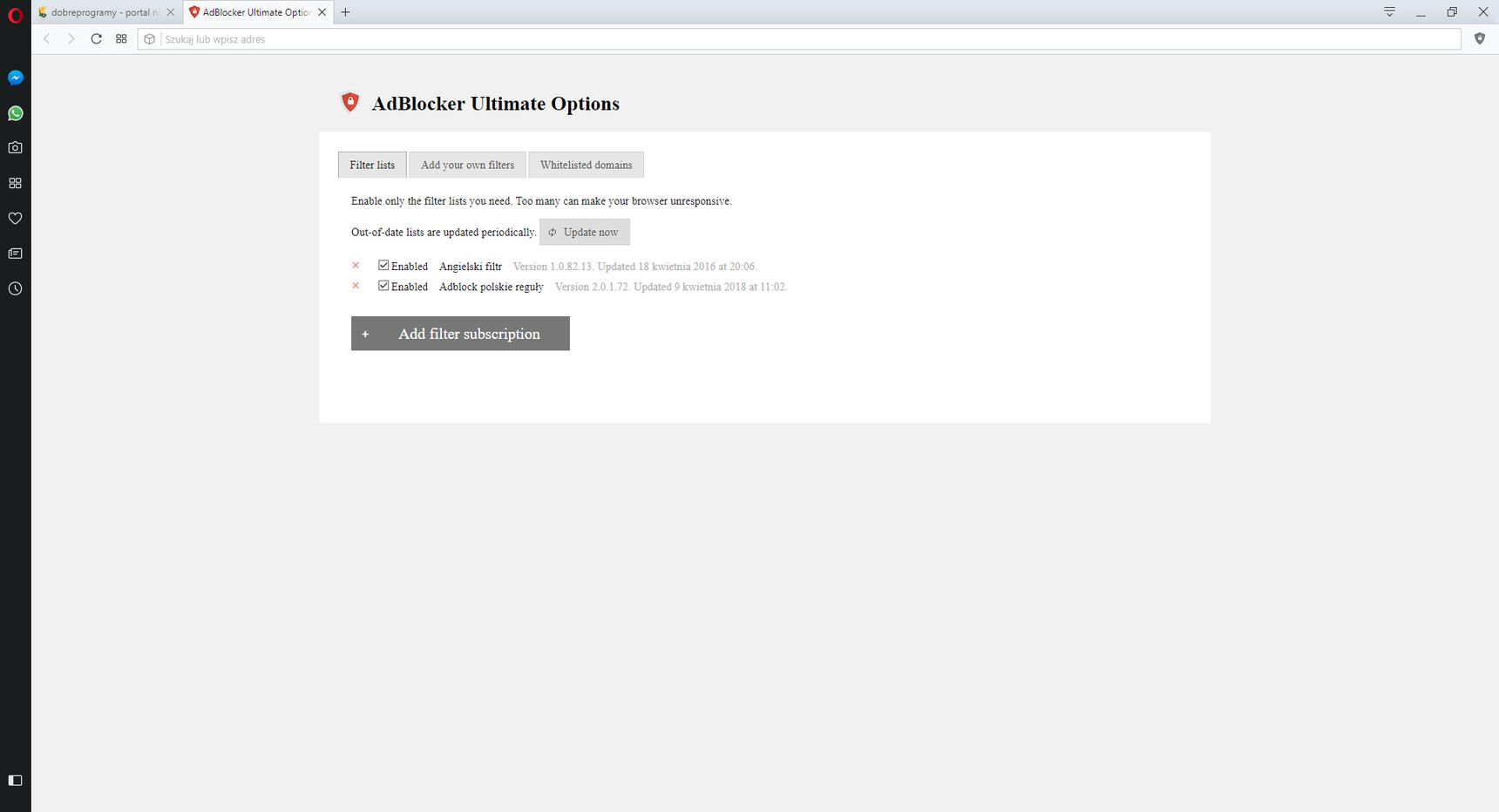The height and width of the screenshot is (812, 1499).
Task: Open History clock icon in sidebar
Action: coord(15,288)
